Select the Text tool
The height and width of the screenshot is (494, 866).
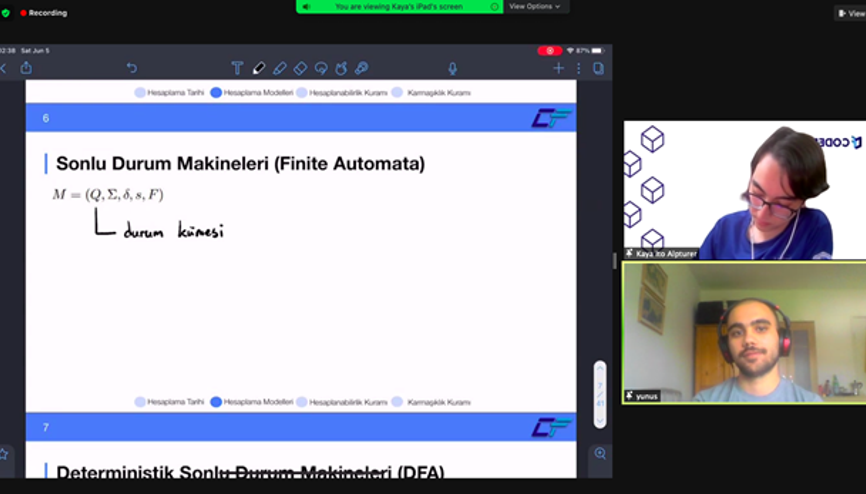[237, 68]
